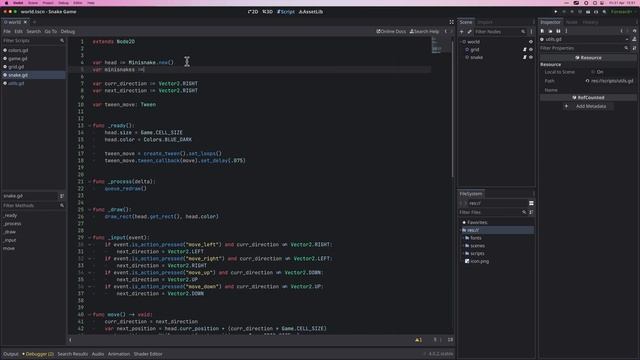
Task: Open the script editor Search menu
Action: [33, 31]
